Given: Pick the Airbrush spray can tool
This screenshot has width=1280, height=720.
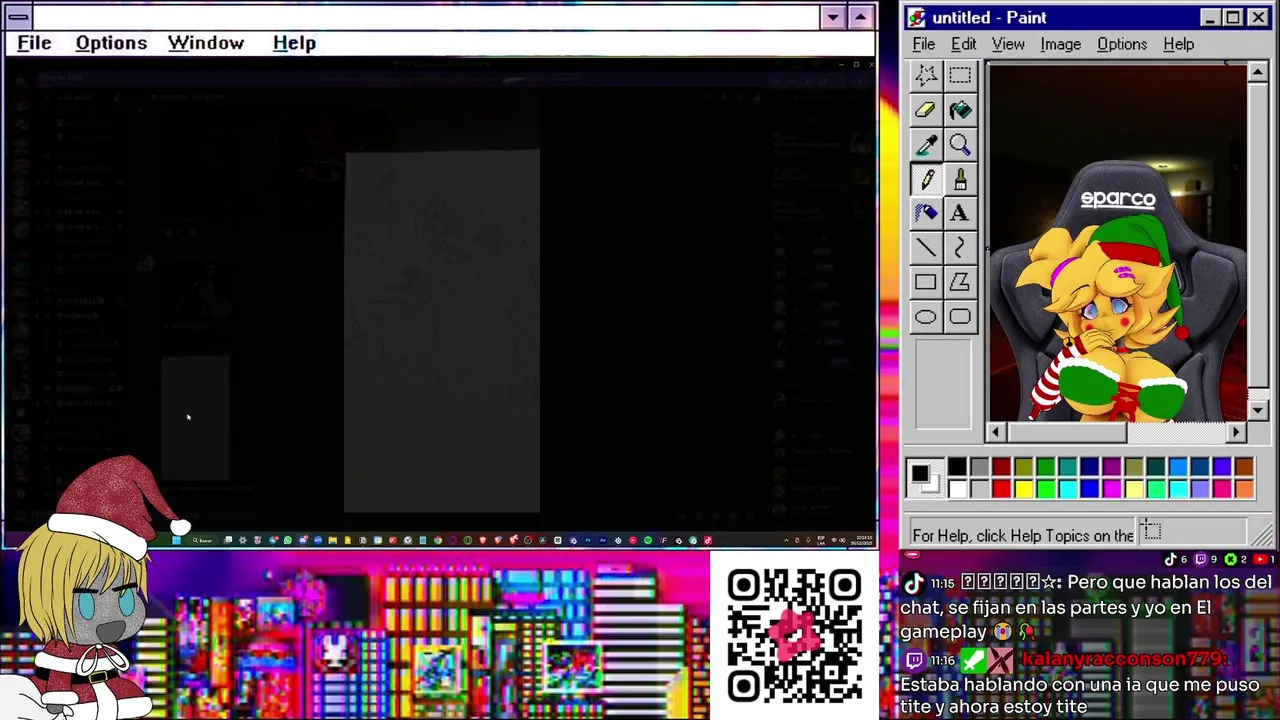Looking at the screenshot, I should click(926, 213).
